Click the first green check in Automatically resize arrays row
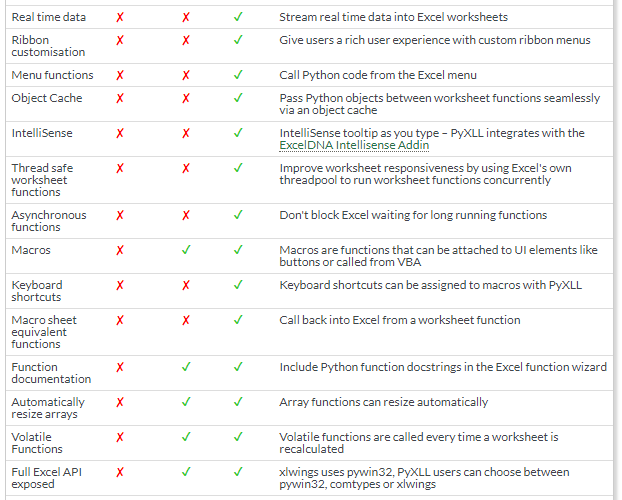This screenshot has height=500, width=622. 186,402
